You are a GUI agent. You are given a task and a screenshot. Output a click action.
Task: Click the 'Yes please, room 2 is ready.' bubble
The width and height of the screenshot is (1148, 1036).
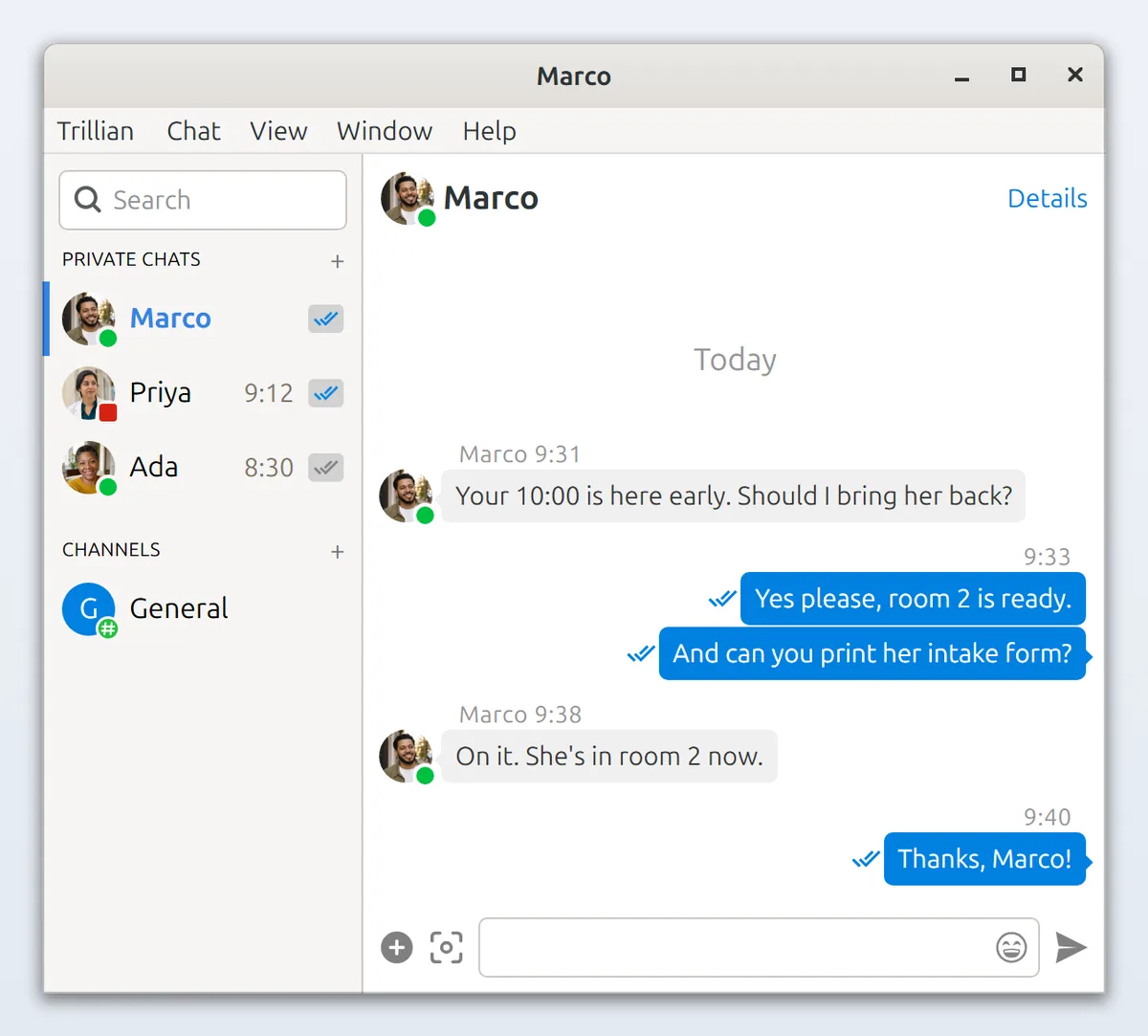click(913, 599)
